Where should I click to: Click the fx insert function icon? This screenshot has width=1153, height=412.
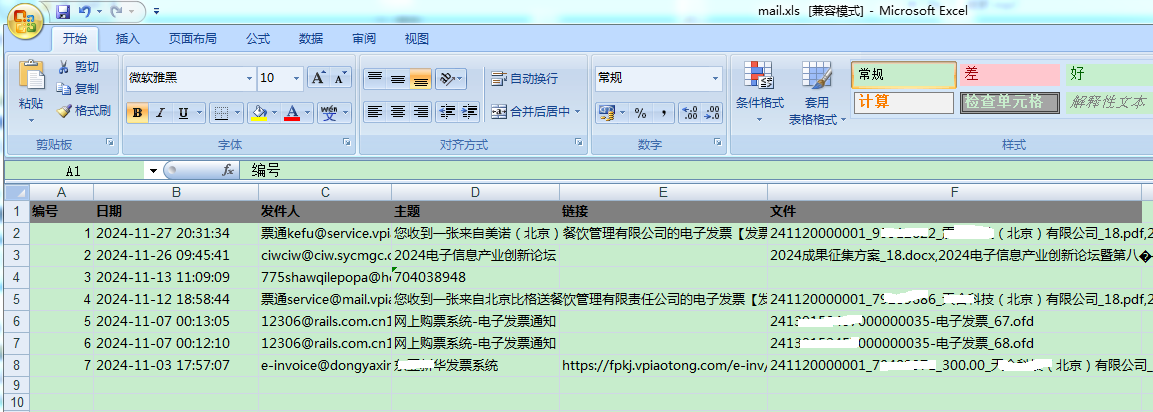pos(228,171)
